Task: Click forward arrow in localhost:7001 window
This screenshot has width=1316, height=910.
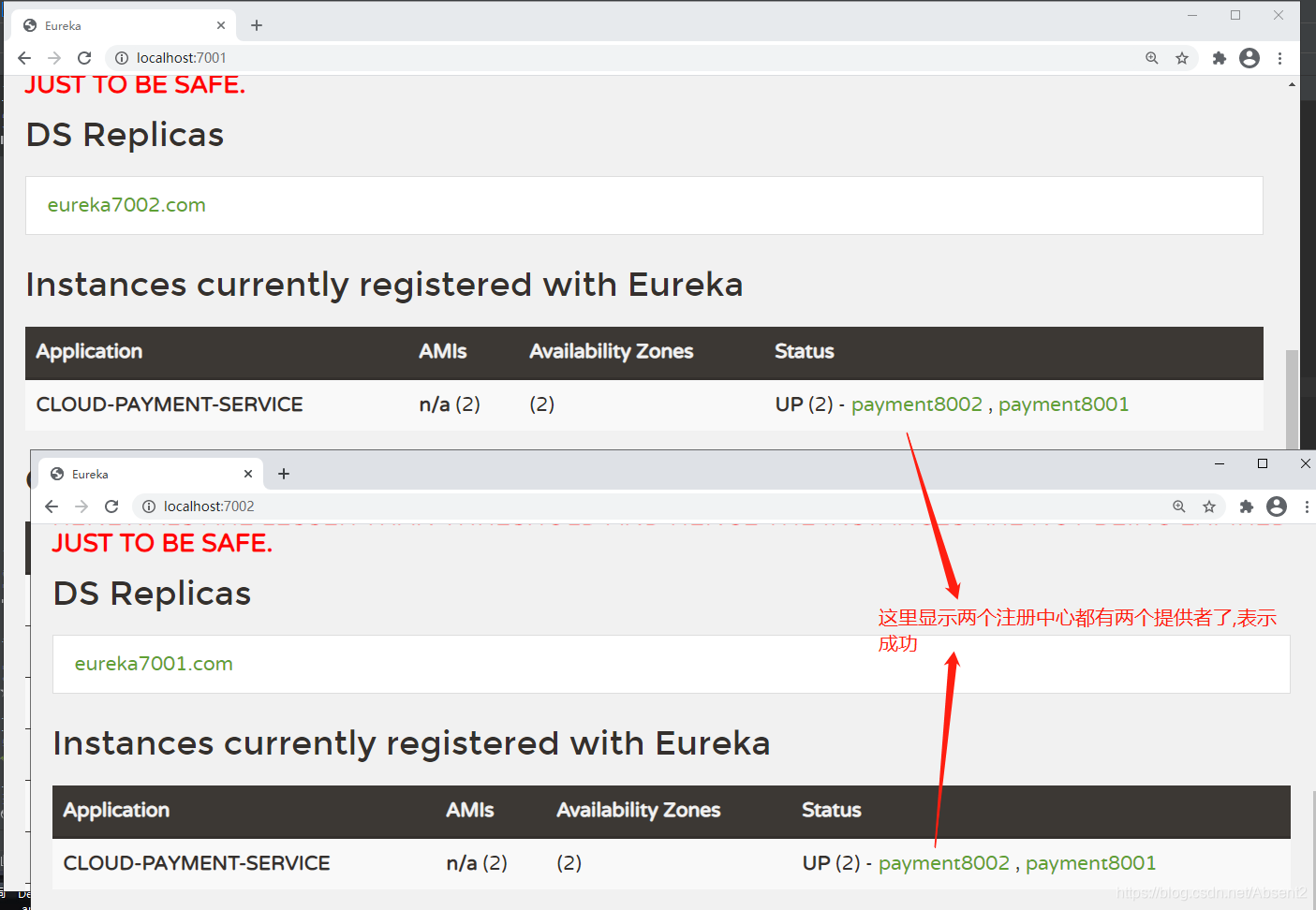Action: [x=54, y=58]
